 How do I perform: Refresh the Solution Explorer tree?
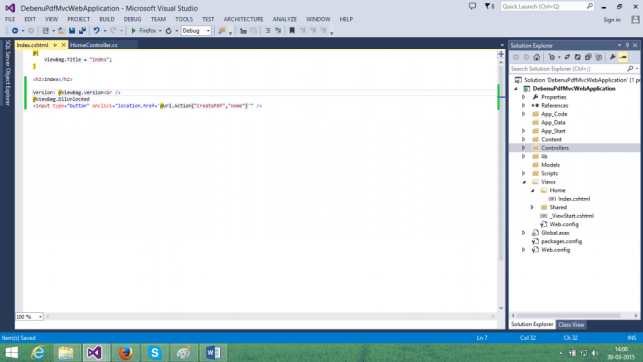577,57
